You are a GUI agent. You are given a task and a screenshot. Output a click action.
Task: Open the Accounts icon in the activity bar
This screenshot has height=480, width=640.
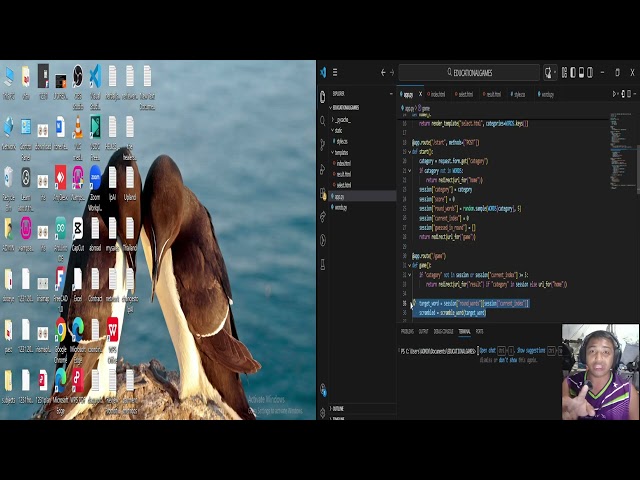[323, 390]
